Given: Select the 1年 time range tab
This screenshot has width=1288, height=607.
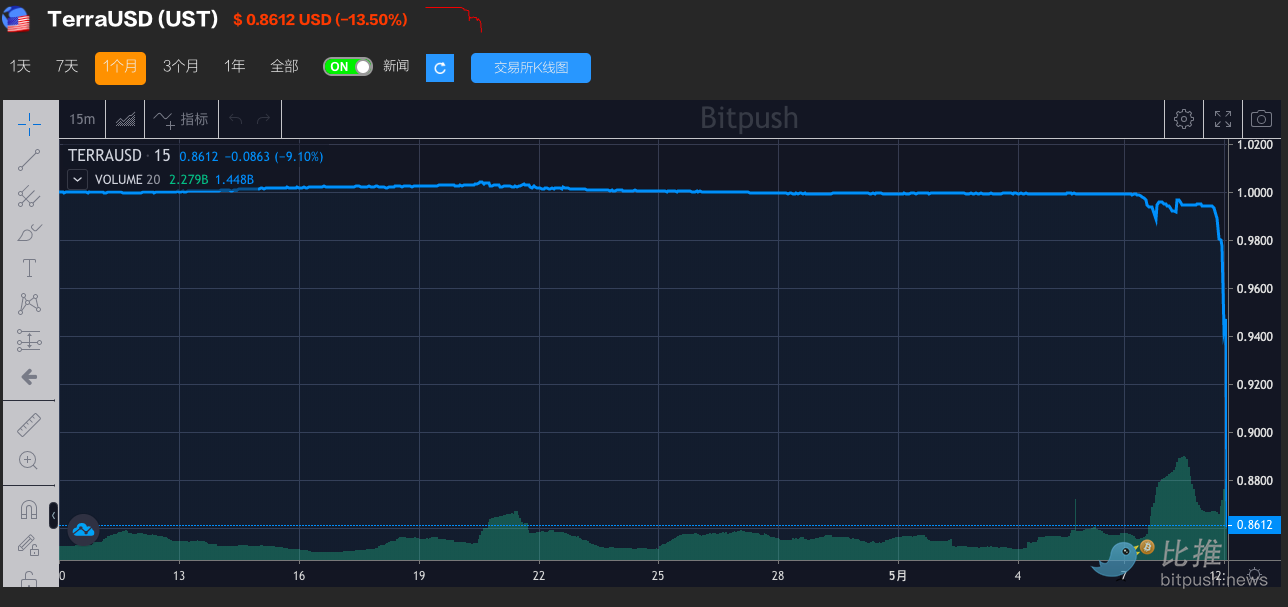Looking at the screenshot, I should click(235, 66).
